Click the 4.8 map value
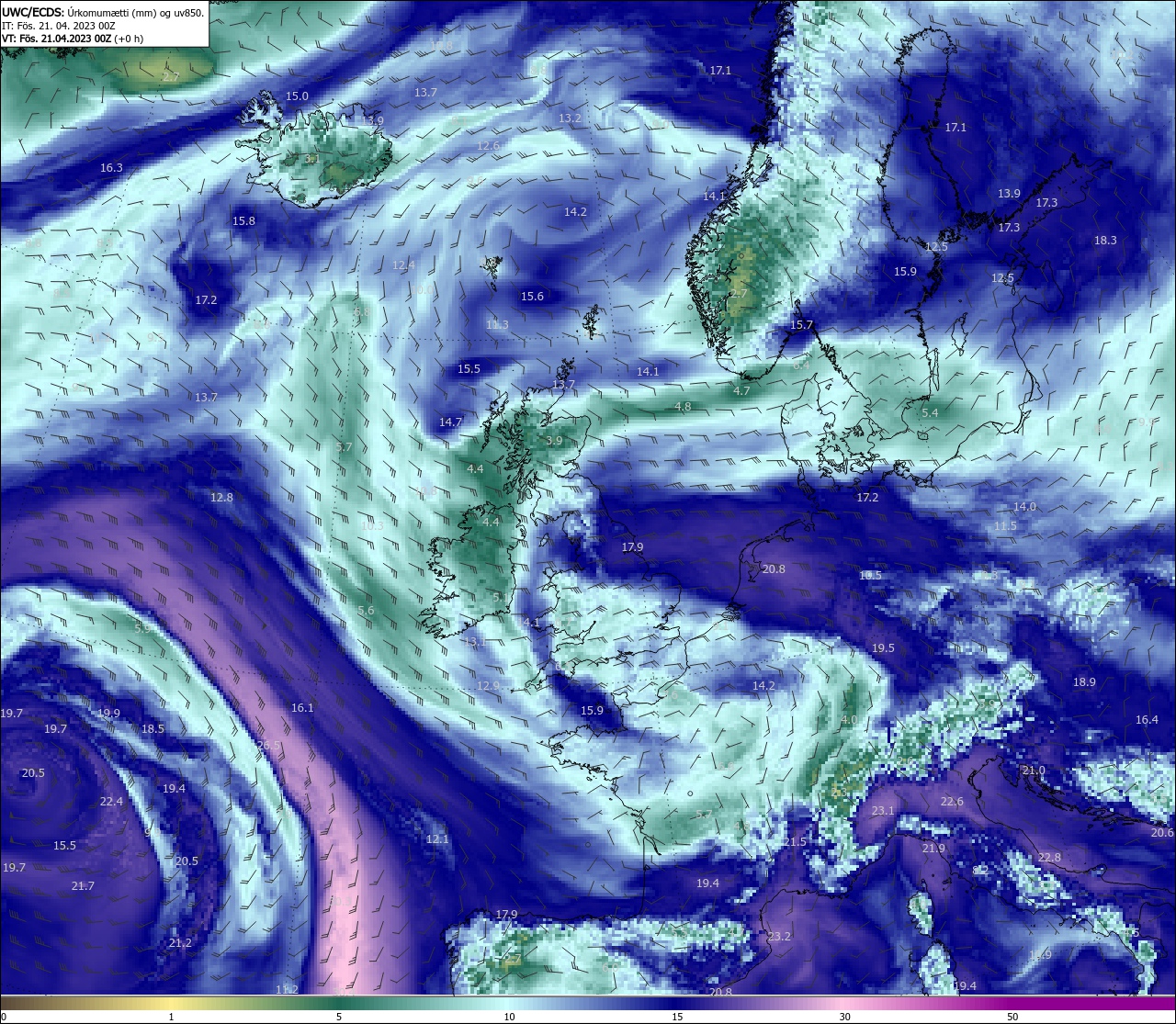Viewport: 1176px width, 1024px height. coord(683,407)
